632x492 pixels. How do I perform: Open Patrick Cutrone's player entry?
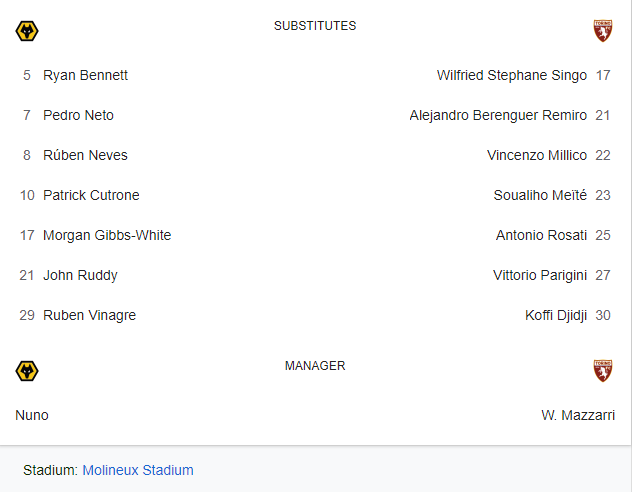(x=91, y=195)
